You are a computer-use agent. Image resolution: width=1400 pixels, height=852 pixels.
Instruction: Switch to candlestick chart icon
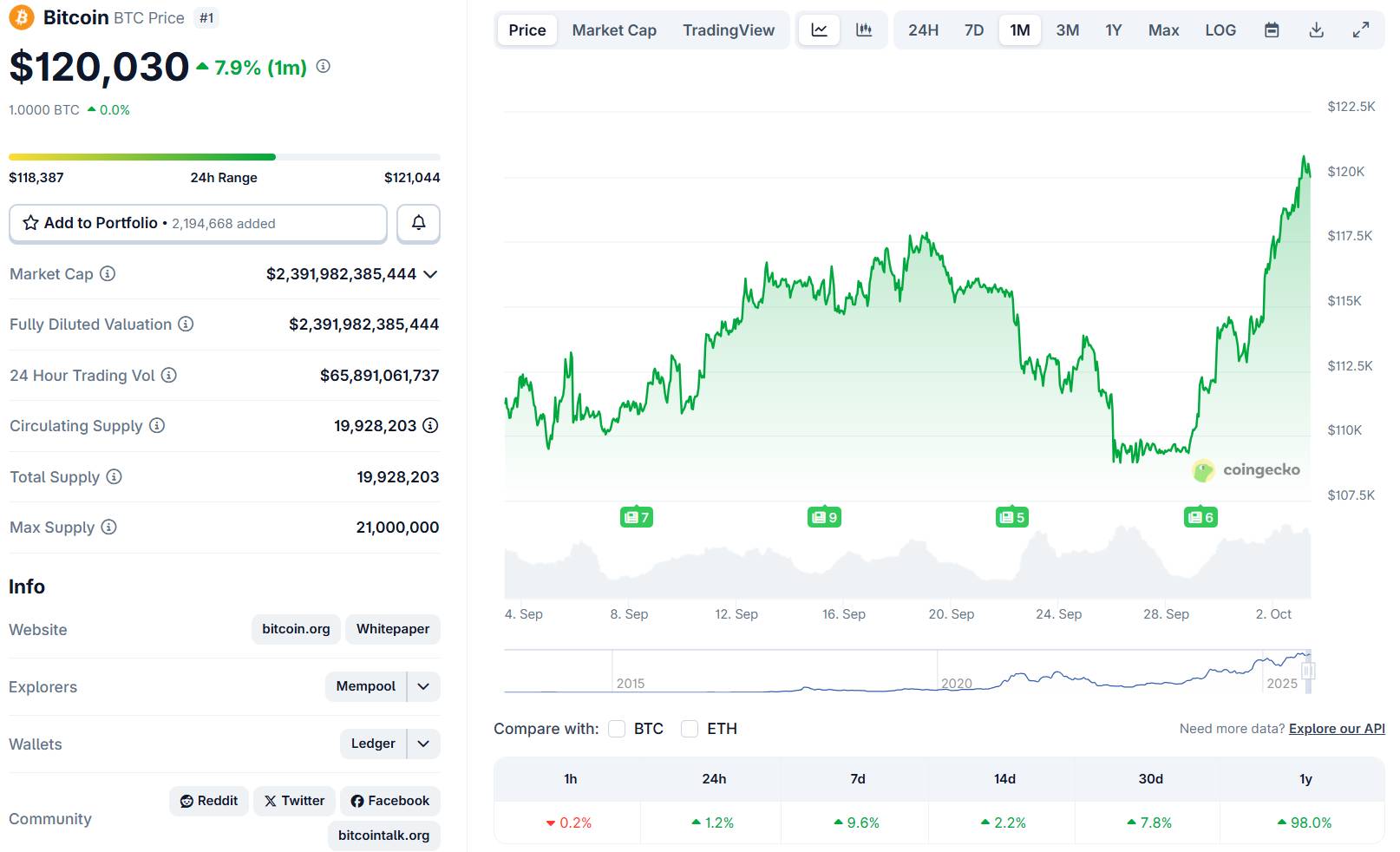864,30
